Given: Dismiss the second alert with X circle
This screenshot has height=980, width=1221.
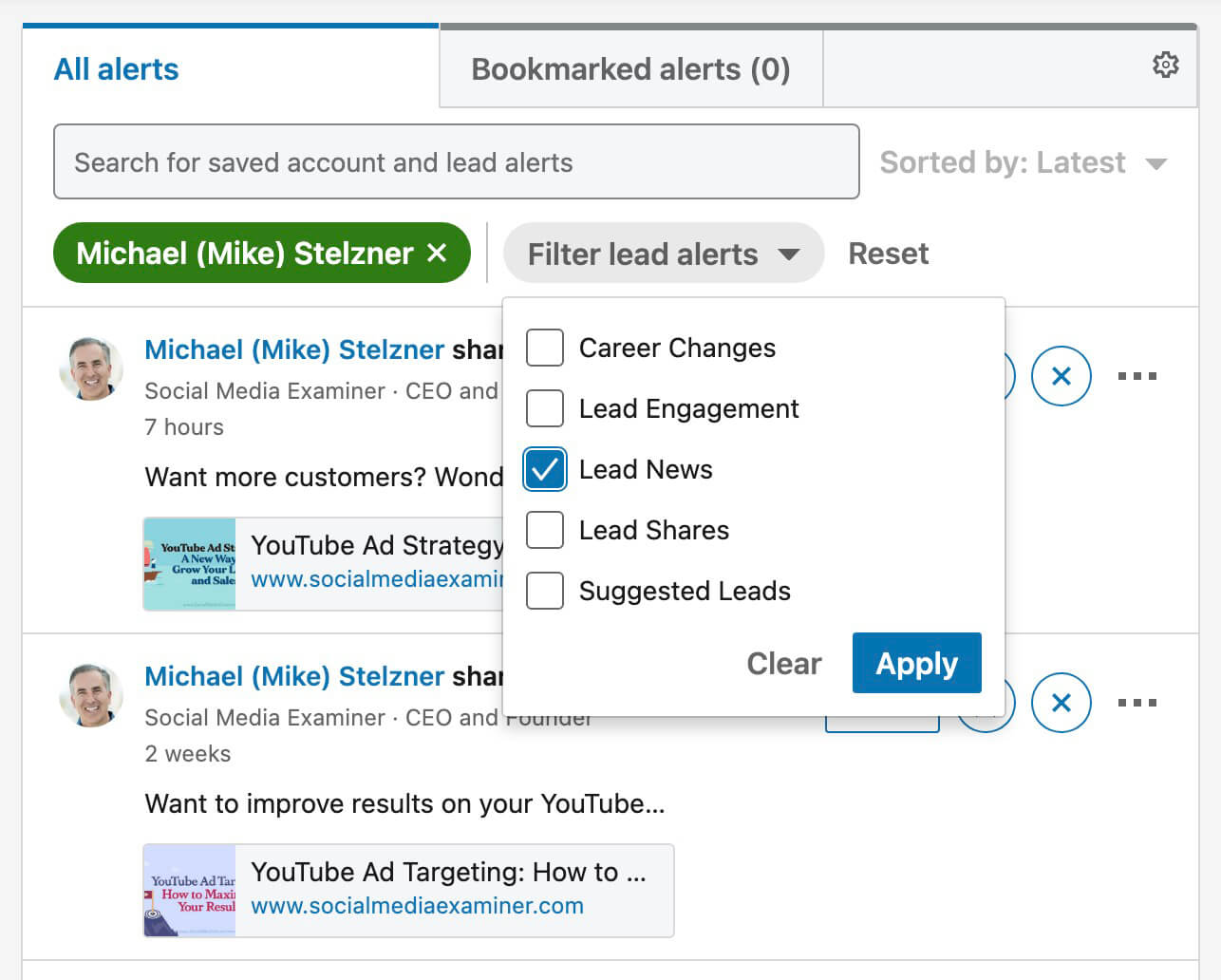Looking at the screenshot, I should pos(1061,703).
